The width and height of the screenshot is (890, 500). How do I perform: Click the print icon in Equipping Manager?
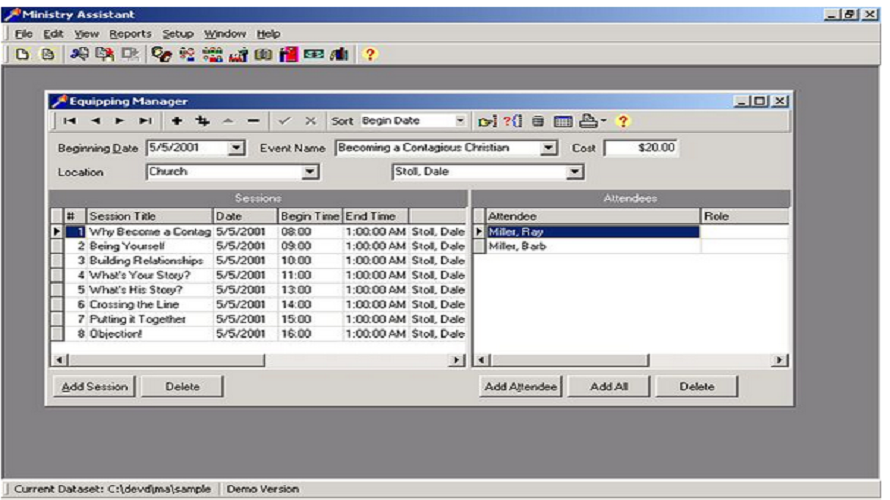click(588, 121)
